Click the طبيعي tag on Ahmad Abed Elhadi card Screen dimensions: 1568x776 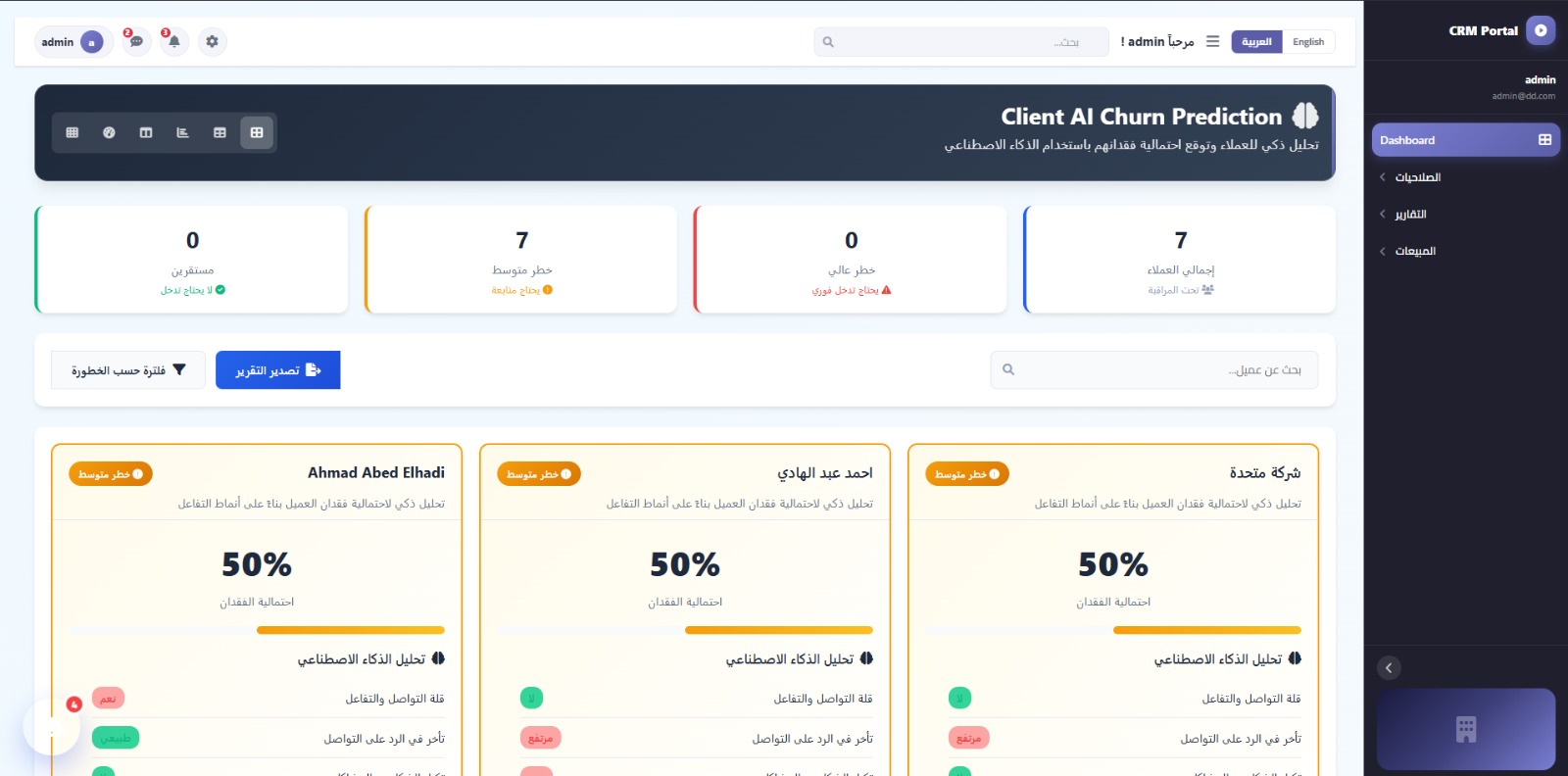[116, 738]
